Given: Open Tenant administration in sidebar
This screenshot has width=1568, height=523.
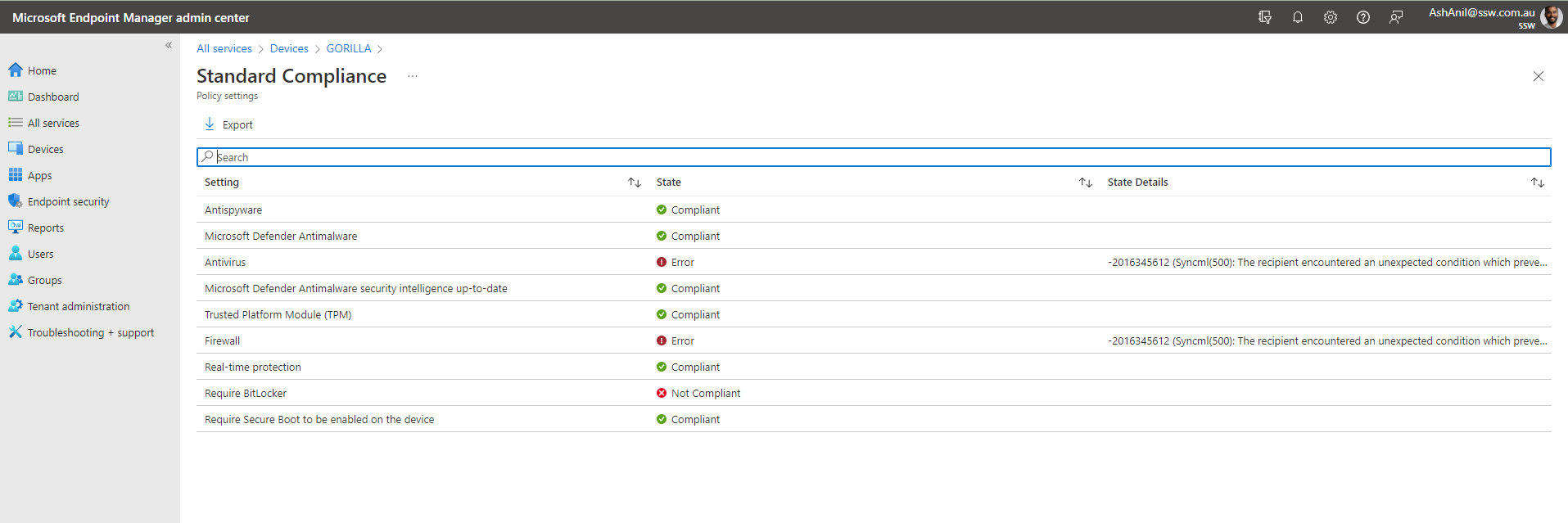Looking at the screenshot, I should coord(78,306).
